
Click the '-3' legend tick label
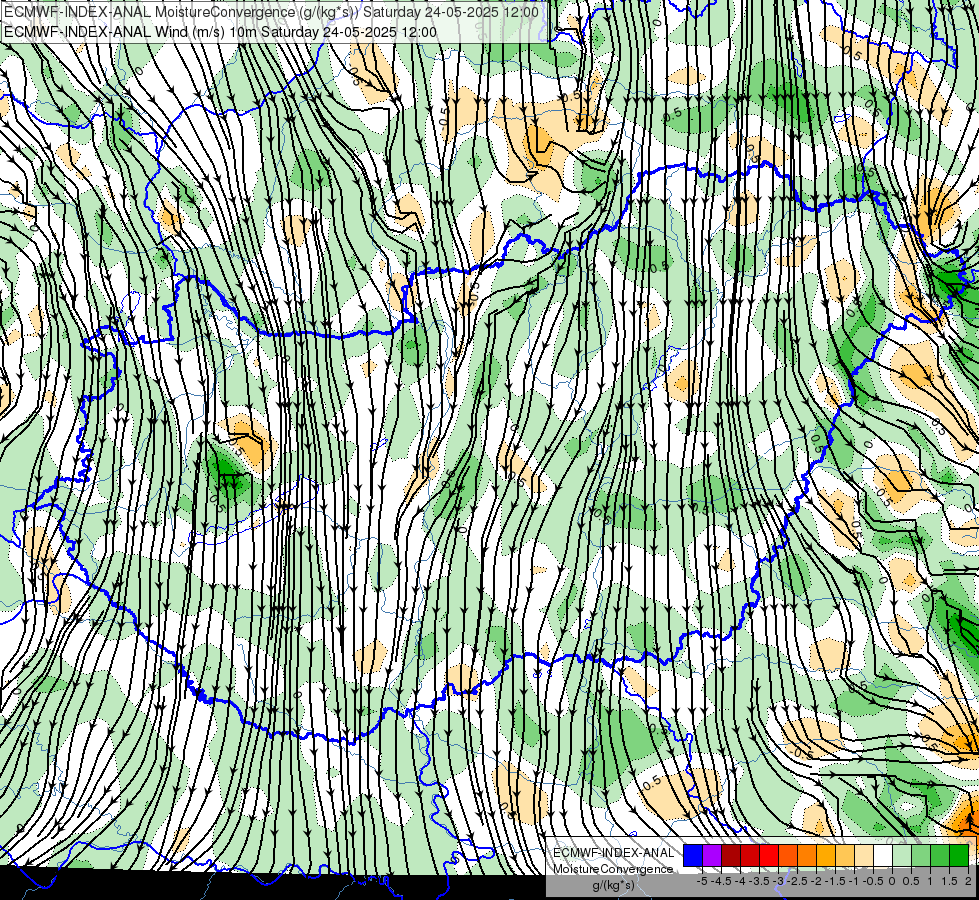(x=778, y=881)
